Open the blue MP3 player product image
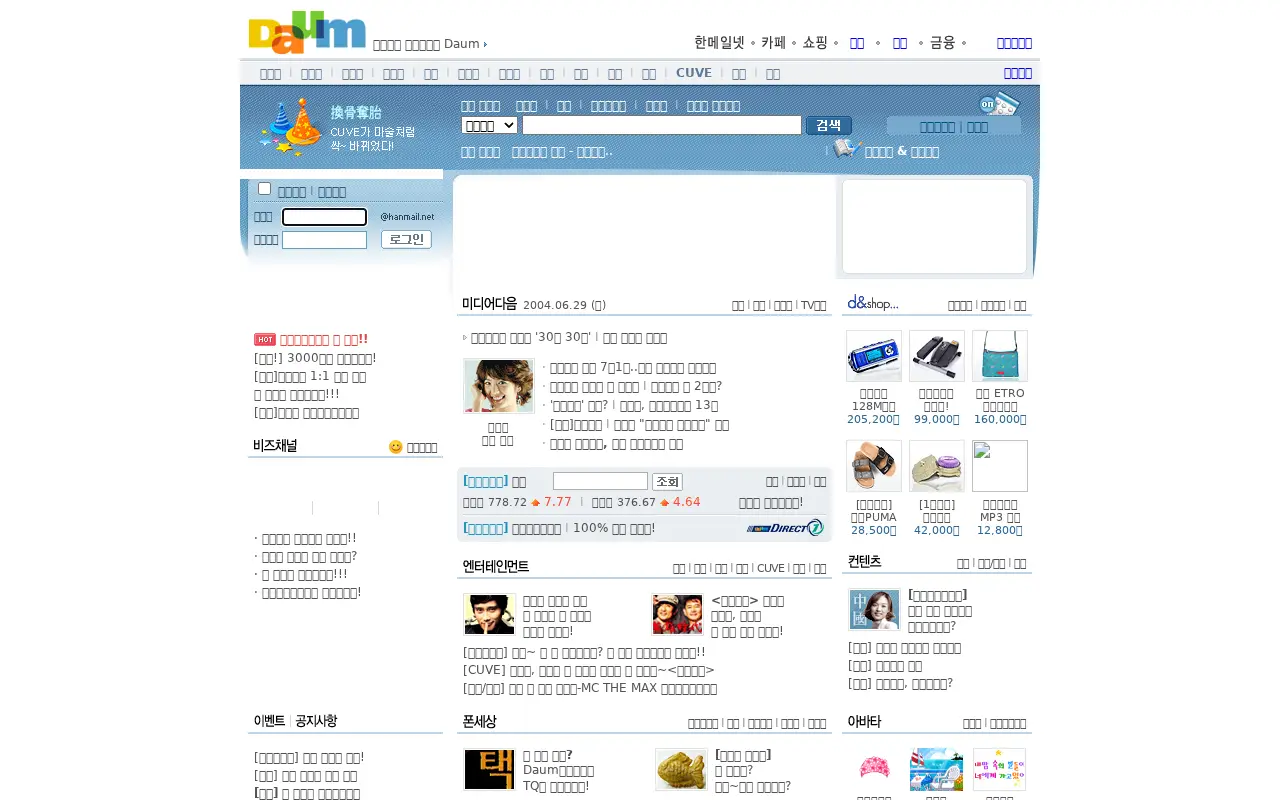This screenshot has width=1280, height=800. pyautogui.click(x=874, y=356)
